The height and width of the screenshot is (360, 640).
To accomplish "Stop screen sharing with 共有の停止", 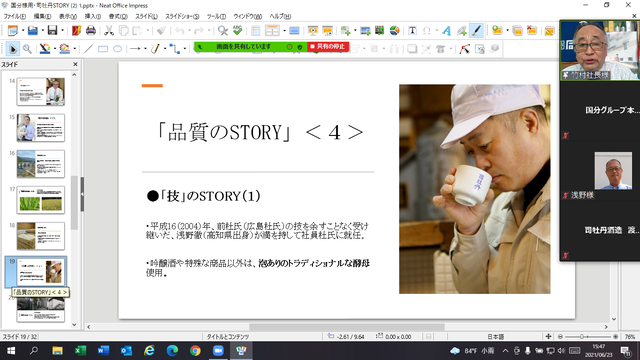I will tap(328, 47).
